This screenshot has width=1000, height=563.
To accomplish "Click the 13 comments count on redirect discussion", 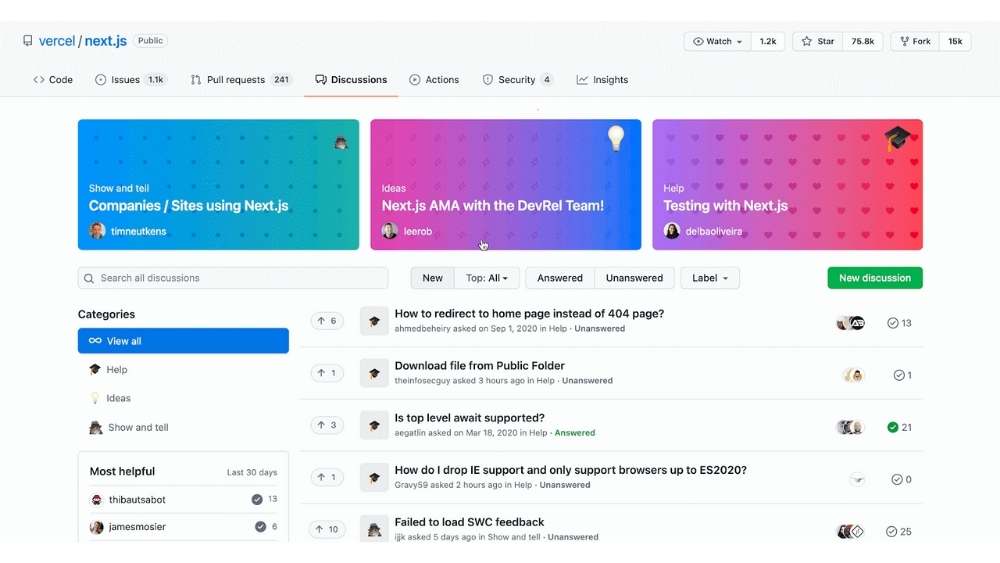I will click(x=899, y=323).
